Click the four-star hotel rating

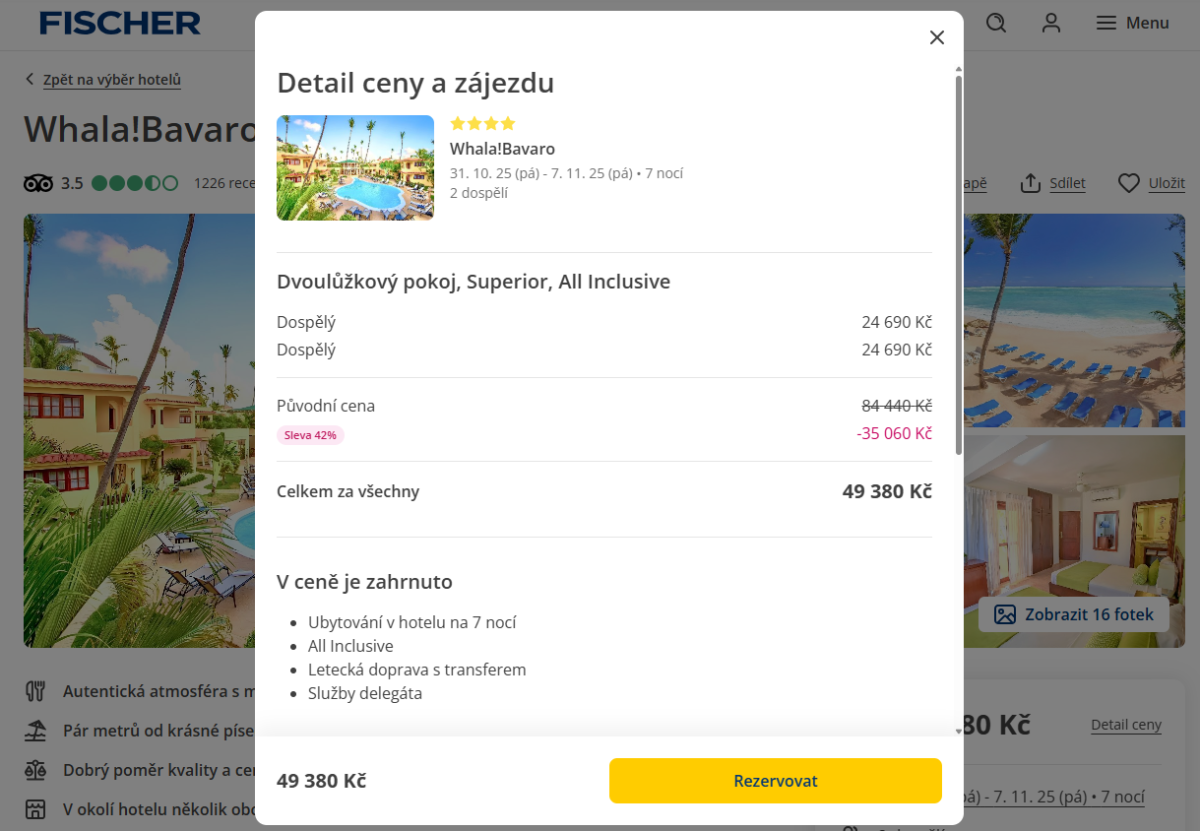pos(482,124)
